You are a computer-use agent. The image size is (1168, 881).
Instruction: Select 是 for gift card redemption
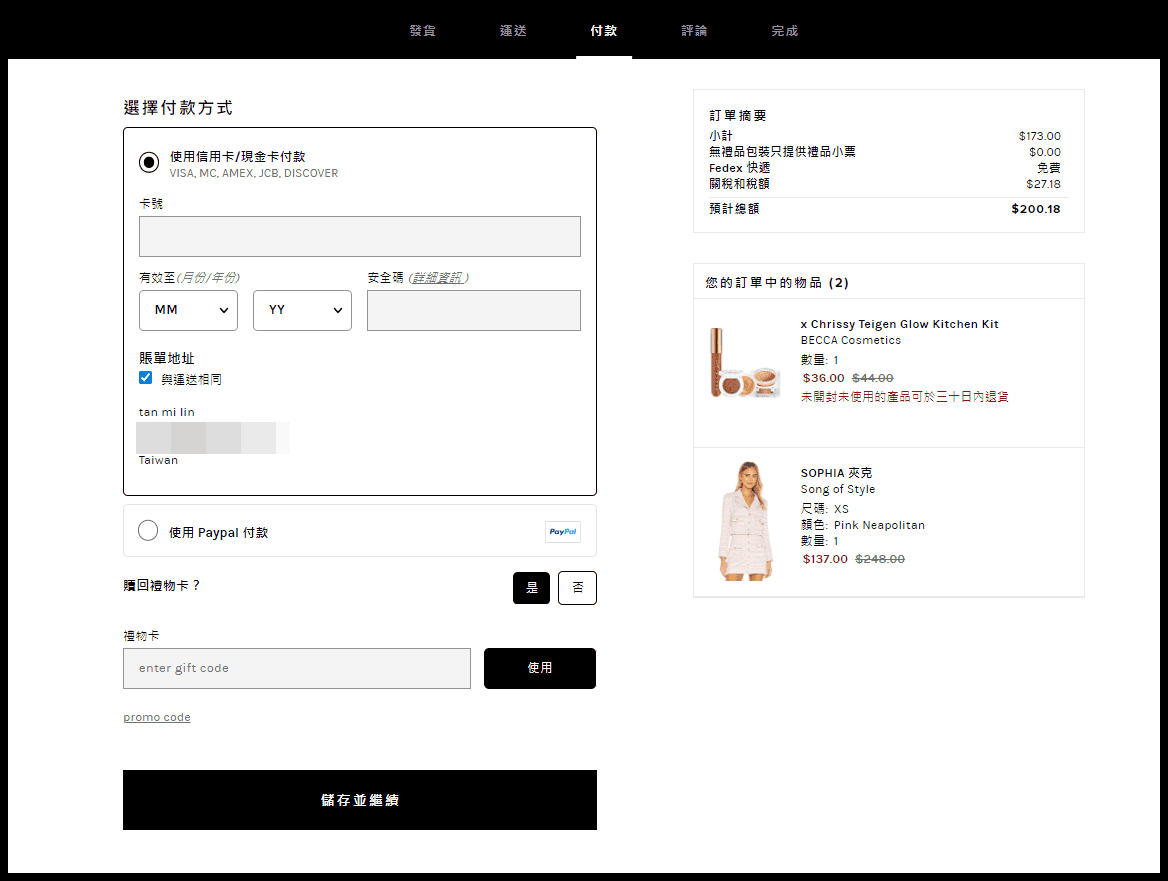(x=531, y=588)
